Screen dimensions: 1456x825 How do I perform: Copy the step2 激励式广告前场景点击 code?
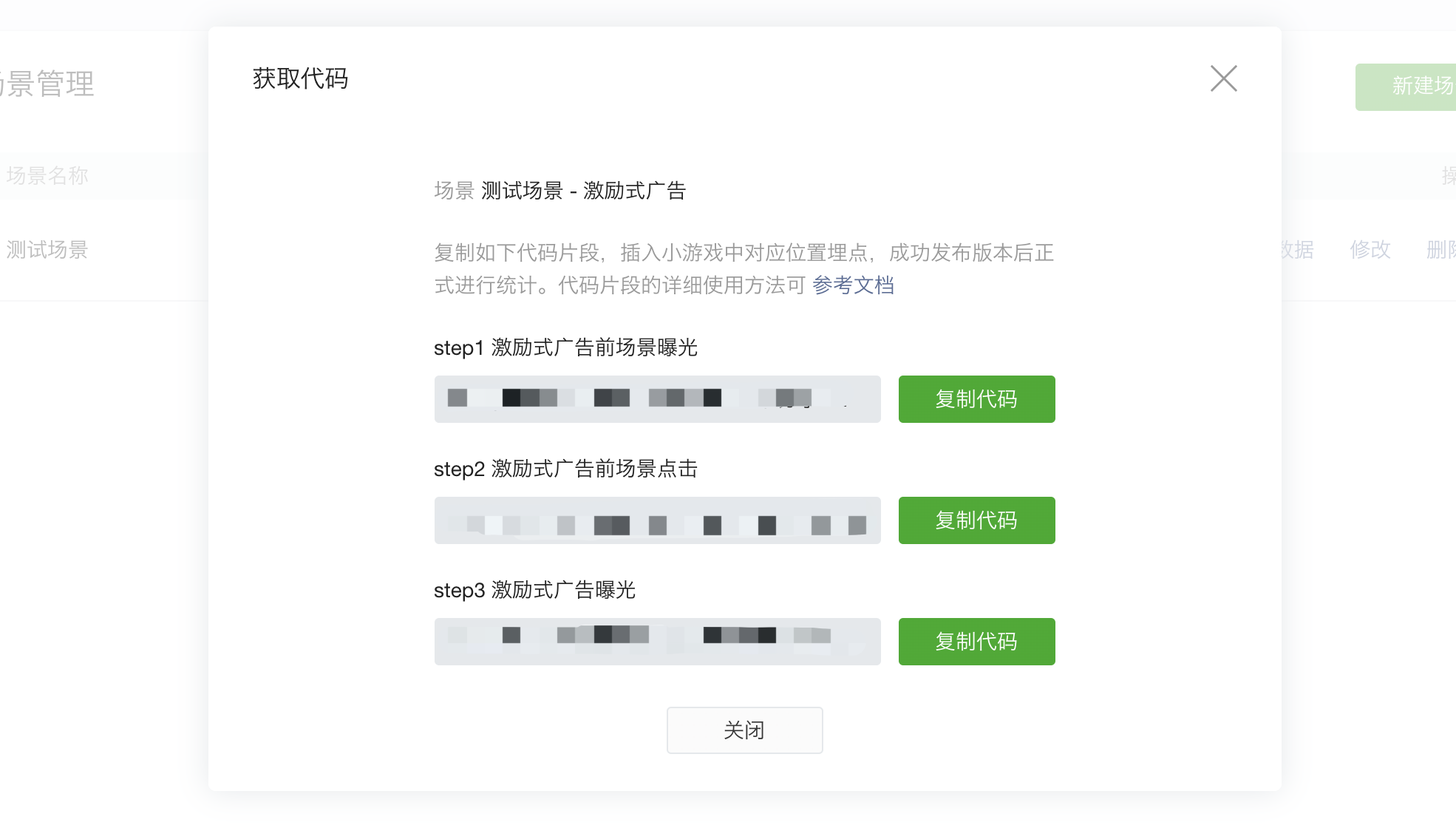[x=976, y=520]
